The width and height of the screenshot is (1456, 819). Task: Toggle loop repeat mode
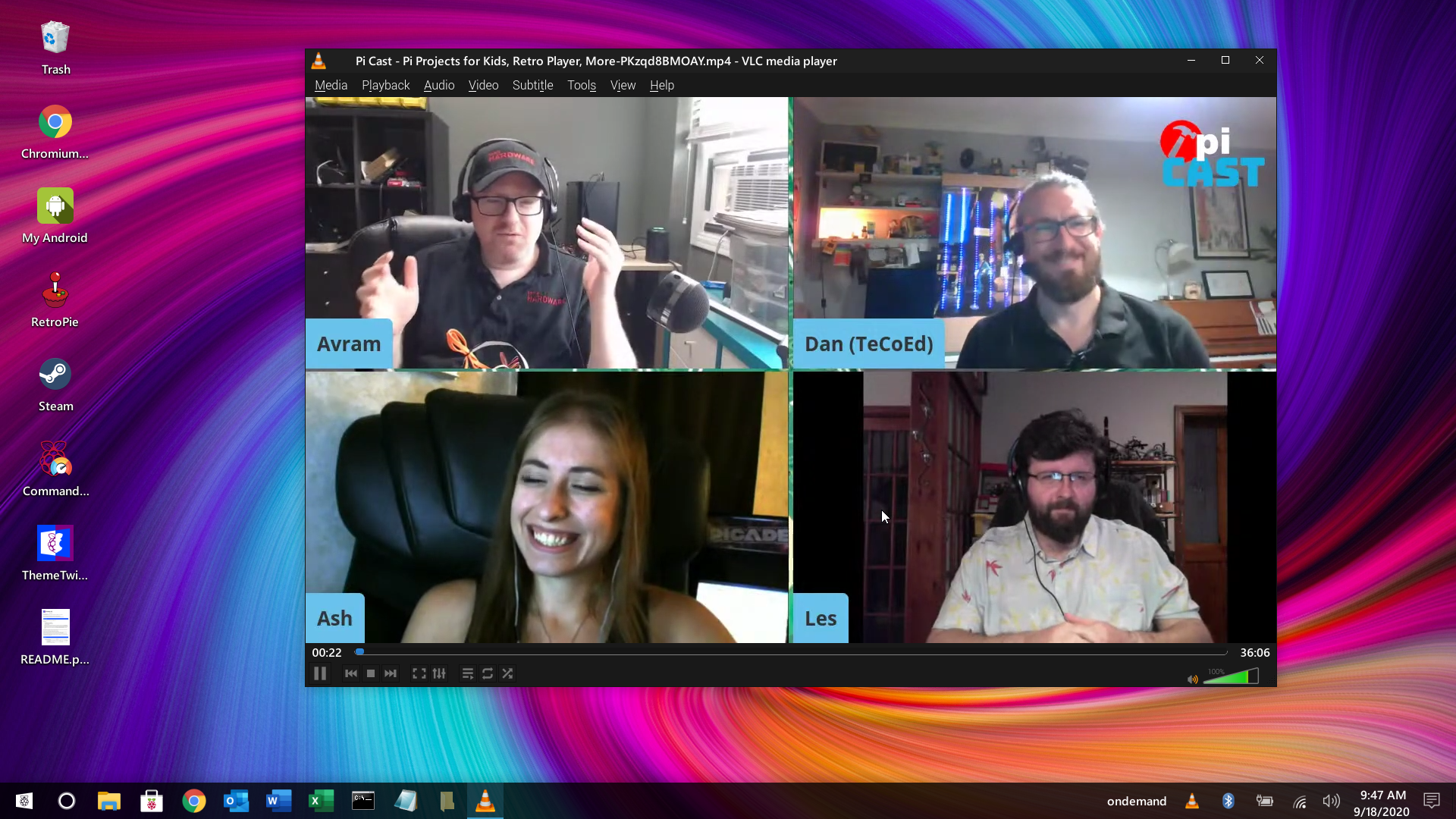pos(488,673)
